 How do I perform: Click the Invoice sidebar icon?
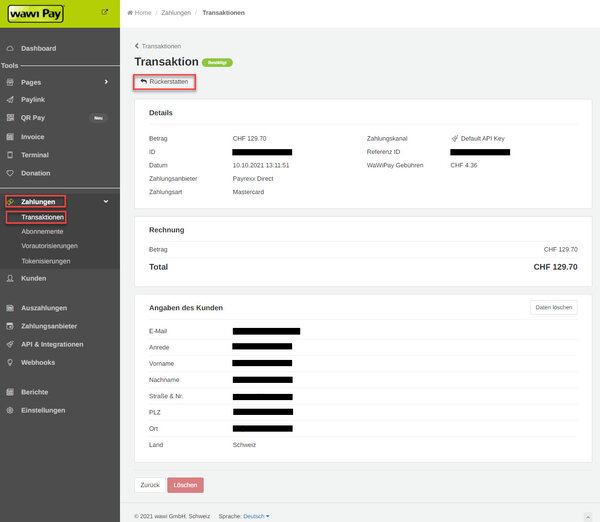[x=10, y=137]
